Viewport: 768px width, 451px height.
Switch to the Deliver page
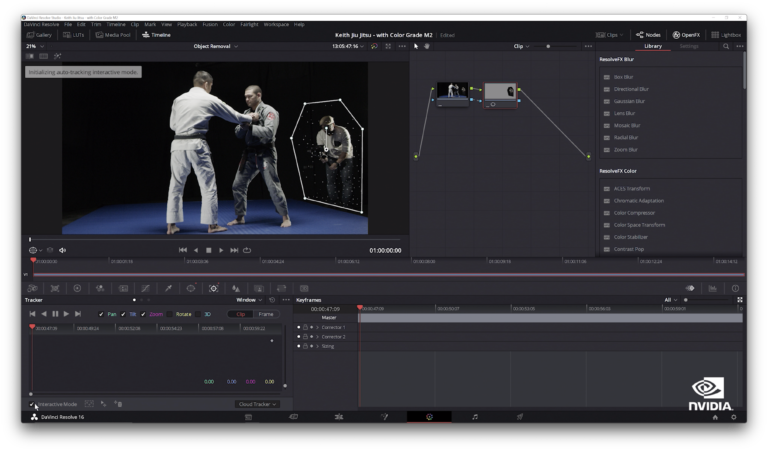pos(519,417)
